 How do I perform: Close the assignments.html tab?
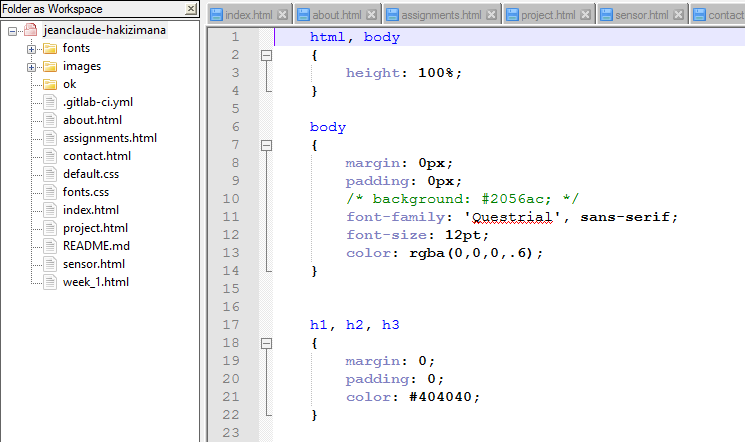coord(491,15)
